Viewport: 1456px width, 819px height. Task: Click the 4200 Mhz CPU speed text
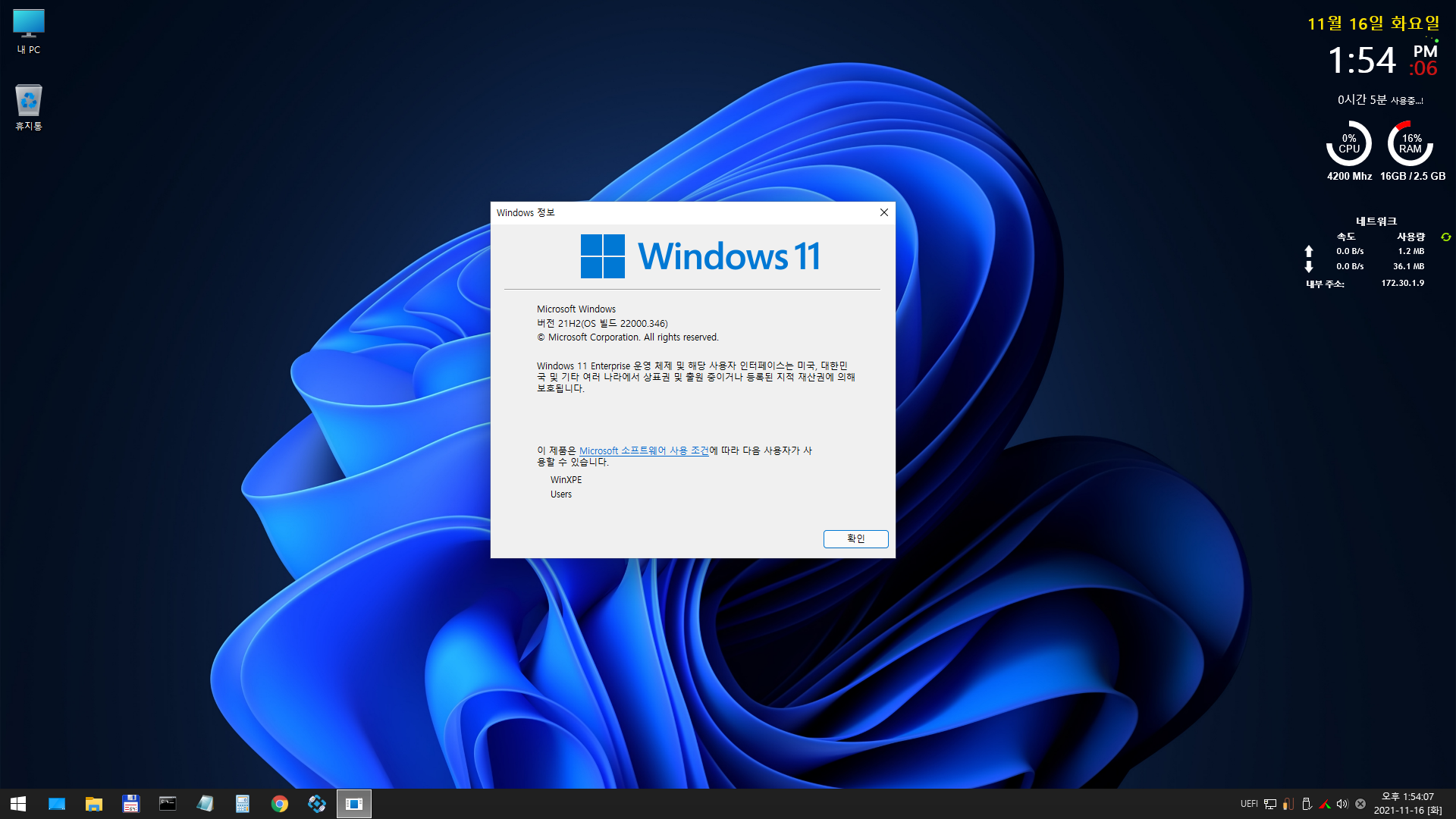pyautogui.click(x=1349, y=176)
